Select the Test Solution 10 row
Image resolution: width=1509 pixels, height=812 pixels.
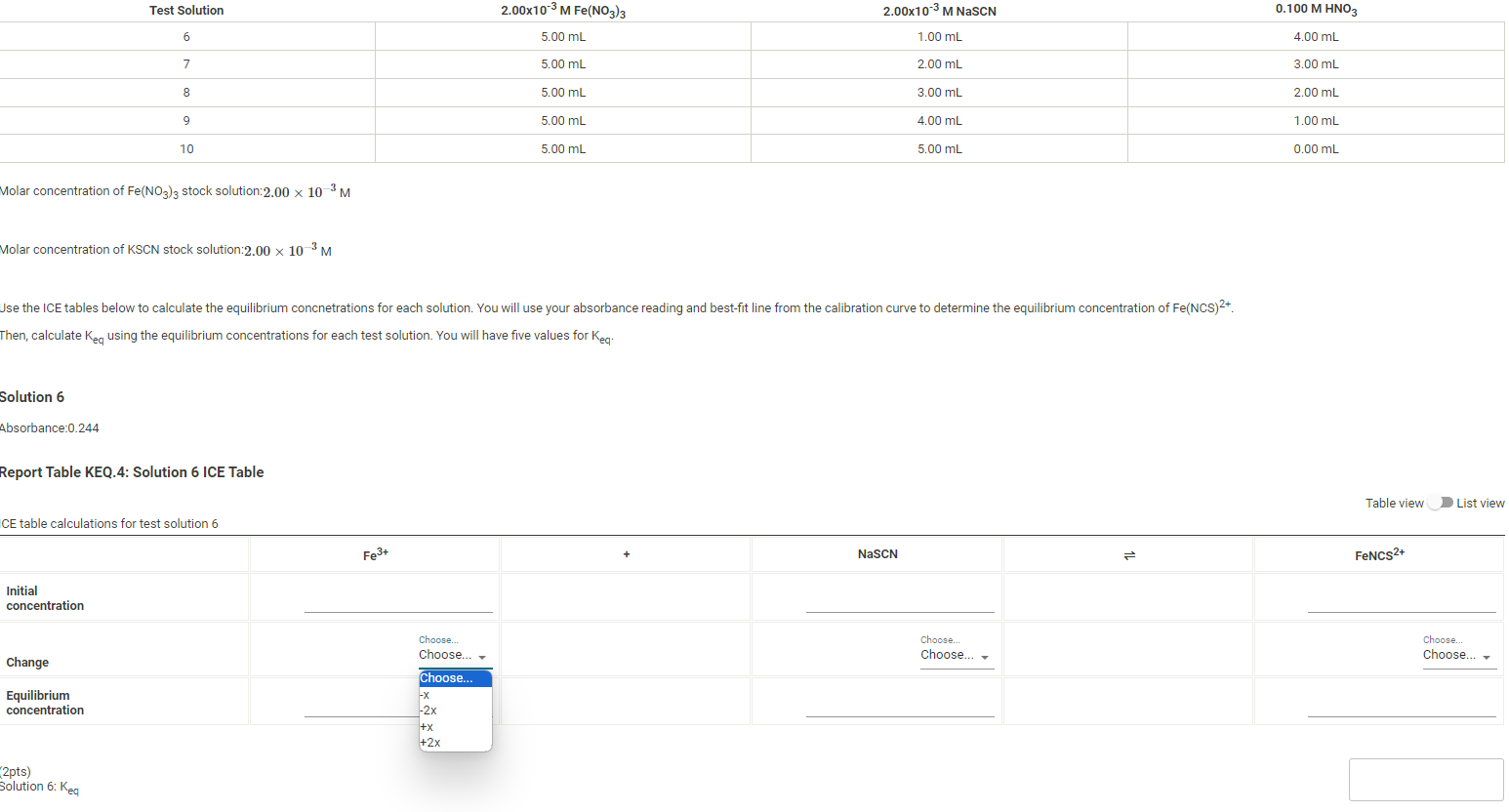(x=186, y=148)
